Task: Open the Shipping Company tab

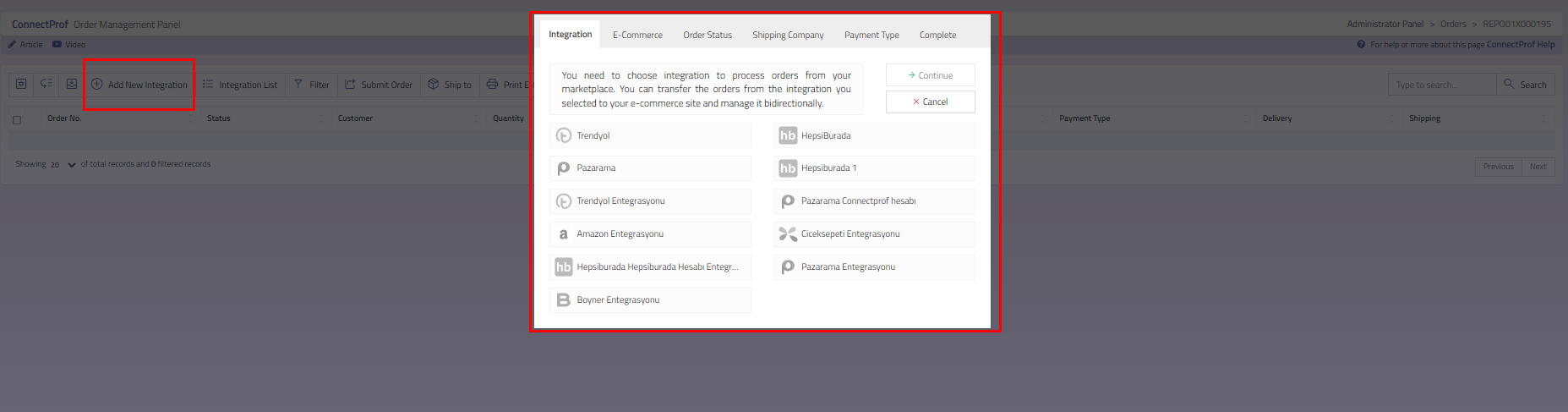Action: coord(788,36)
